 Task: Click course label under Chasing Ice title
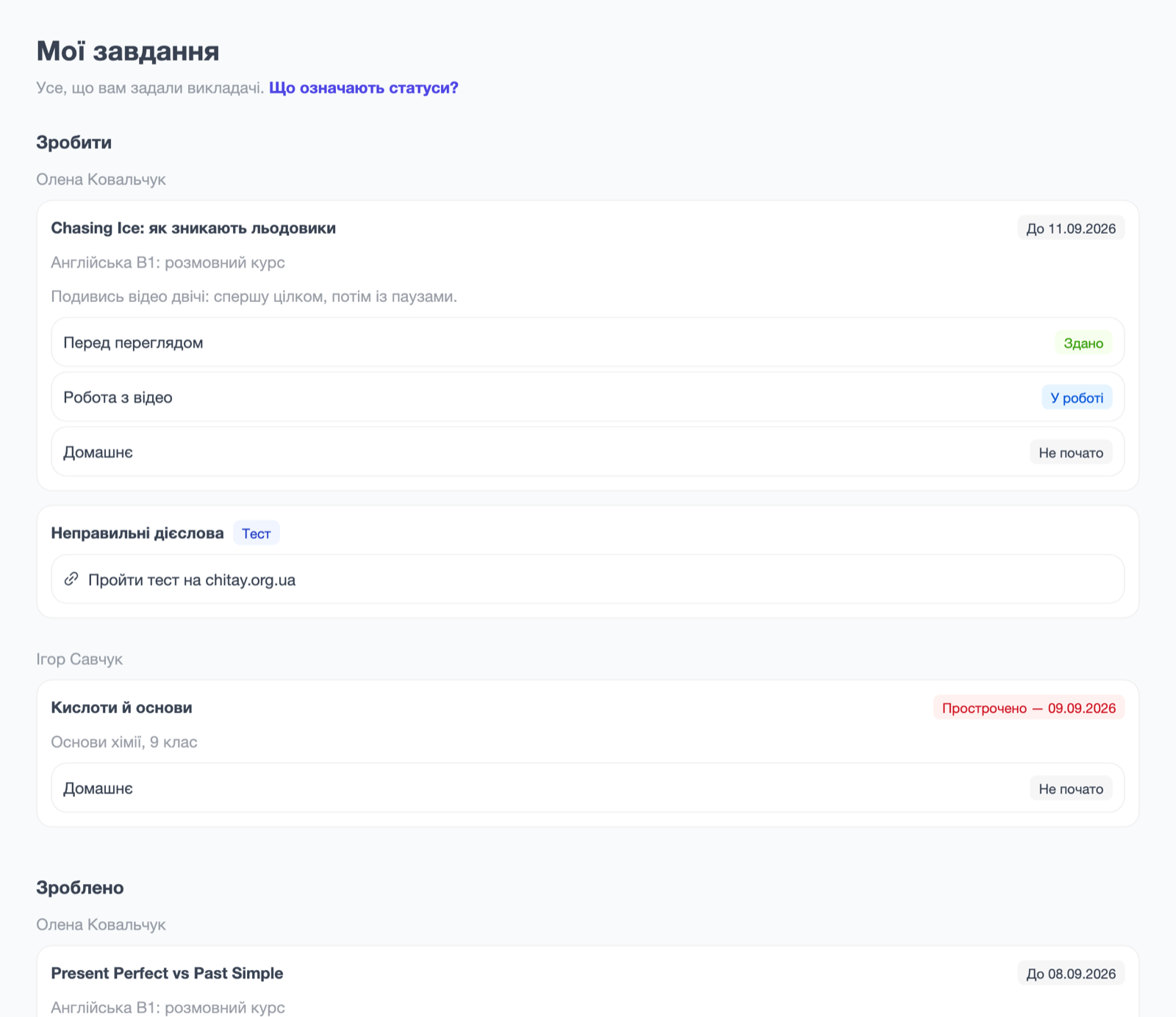tap(168, 262)
